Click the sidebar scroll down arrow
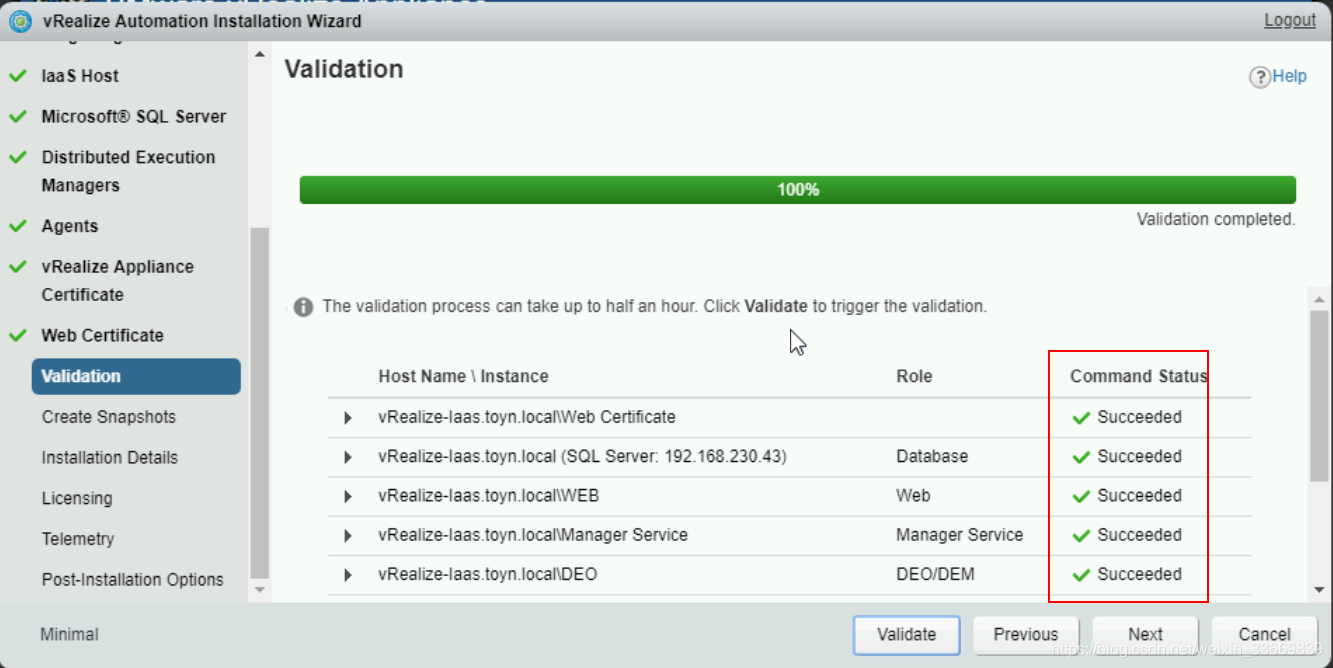 click(259, 590)
